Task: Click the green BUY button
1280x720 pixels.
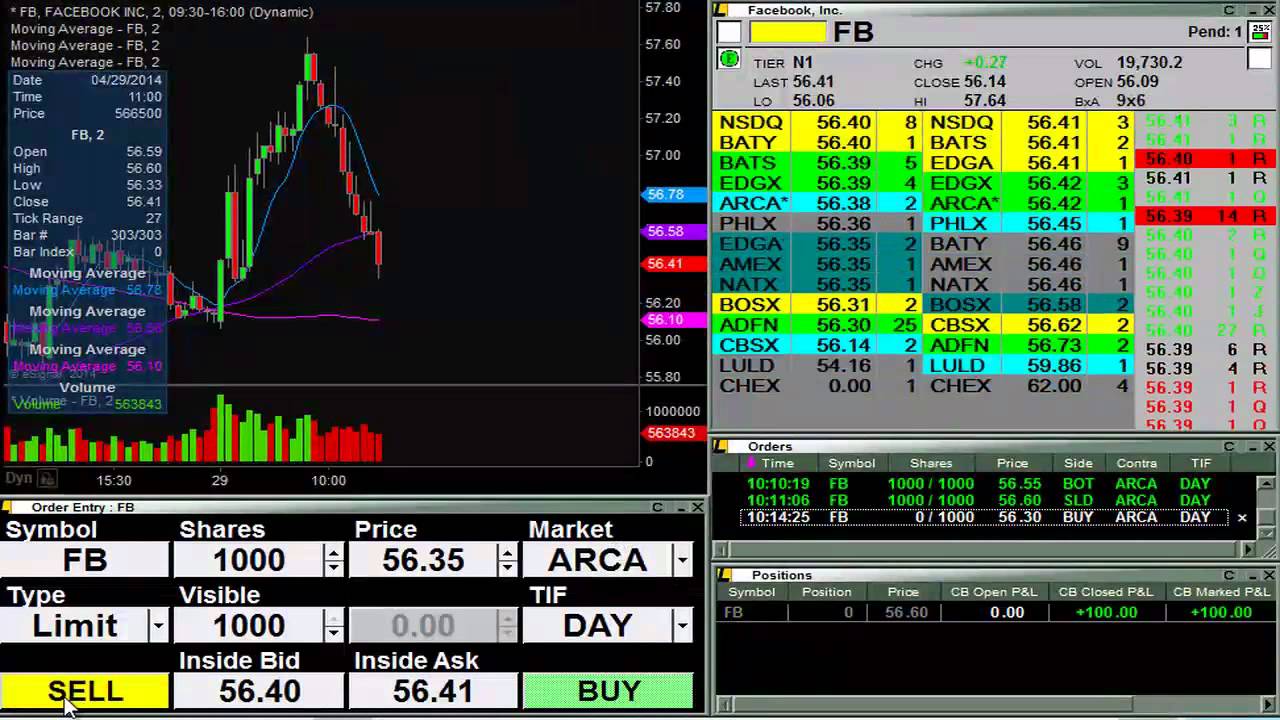Action: click(x=608, y=691)
